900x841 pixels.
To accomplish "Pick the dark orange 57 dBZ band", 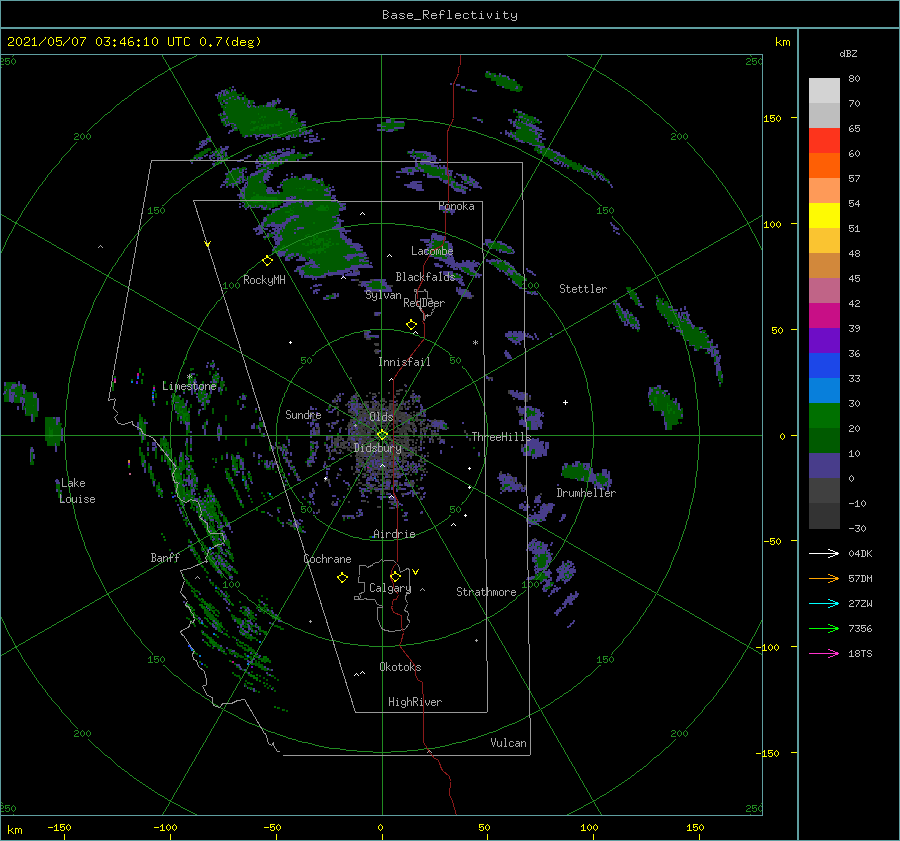I will [824, 165].
